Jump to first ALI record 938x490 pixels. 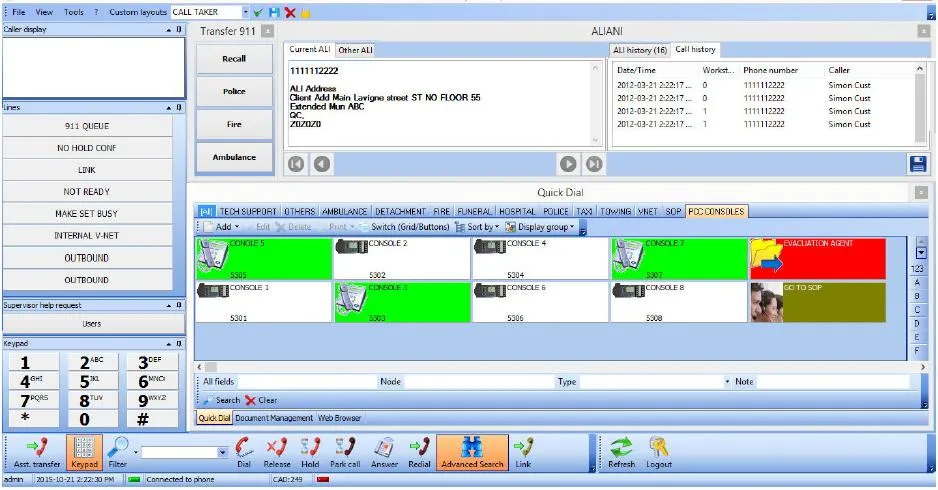[296, 164]
